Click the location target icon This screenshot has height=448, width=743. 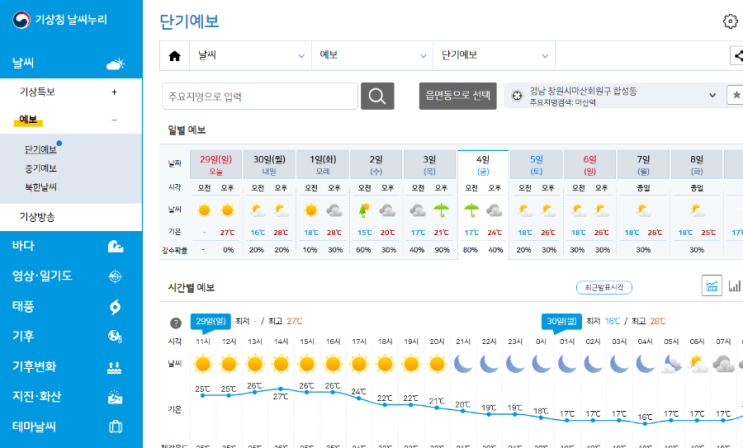click(517, 96)
